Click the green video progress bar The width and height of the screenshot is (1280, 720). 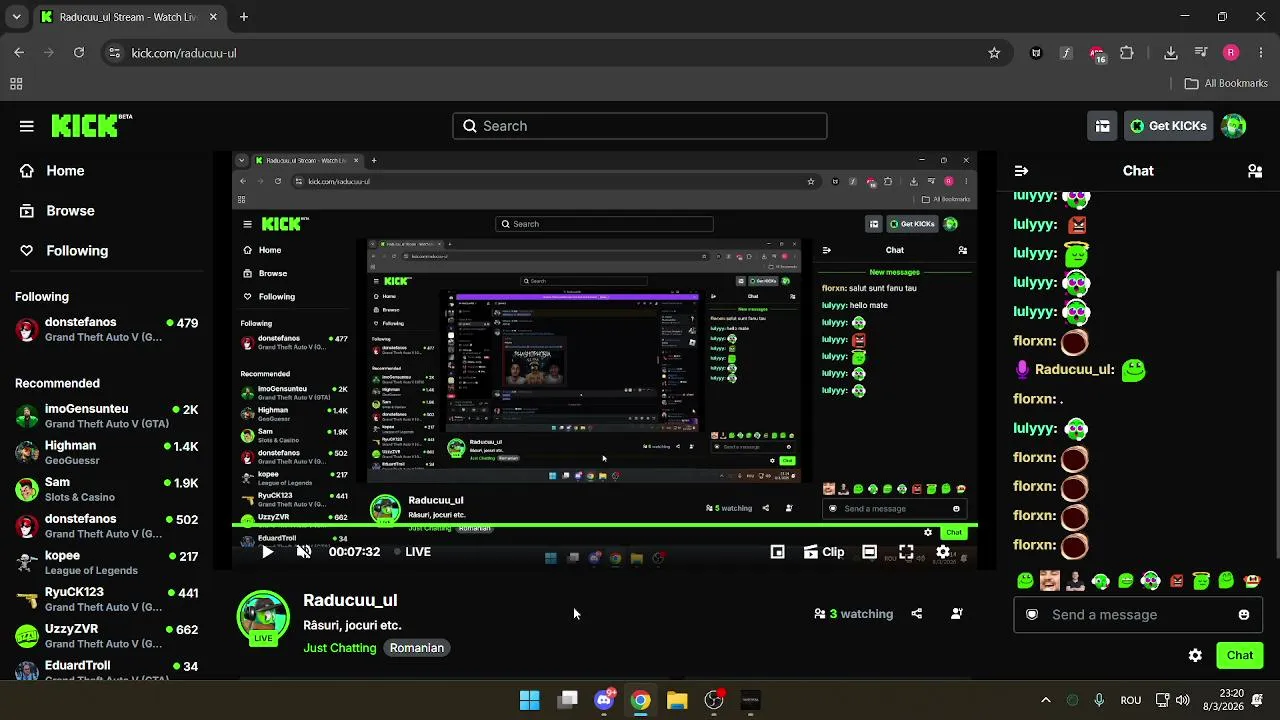(x=604, y=524)
